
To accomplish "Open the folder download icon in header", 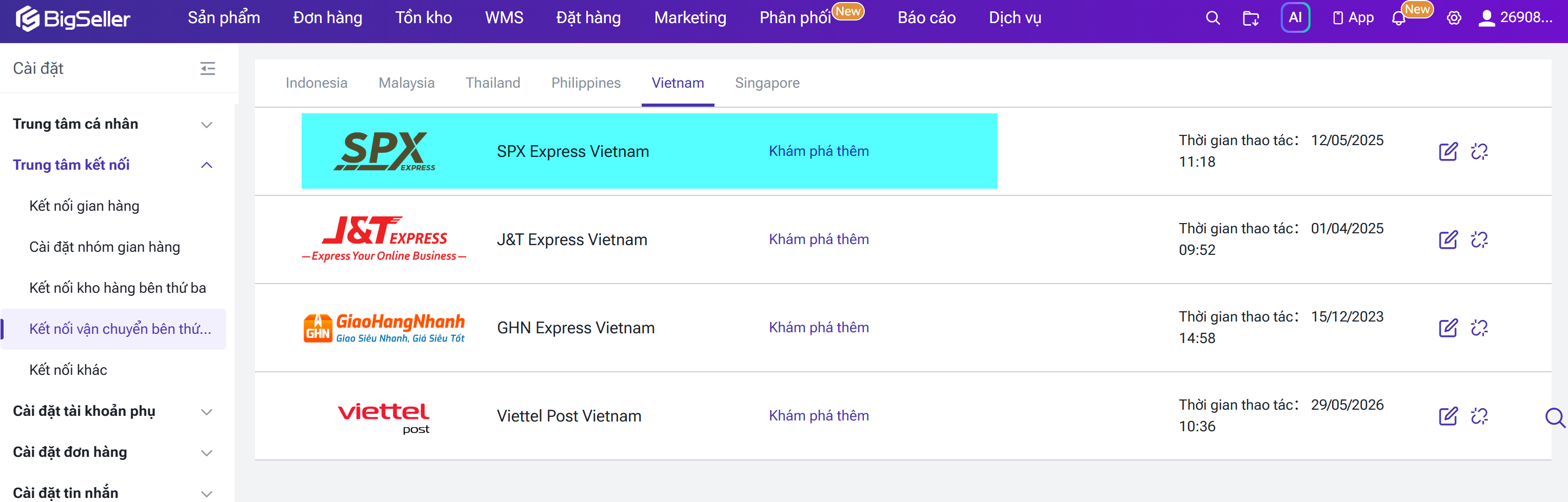I will pyautogui.click(x=1251, y=18).
